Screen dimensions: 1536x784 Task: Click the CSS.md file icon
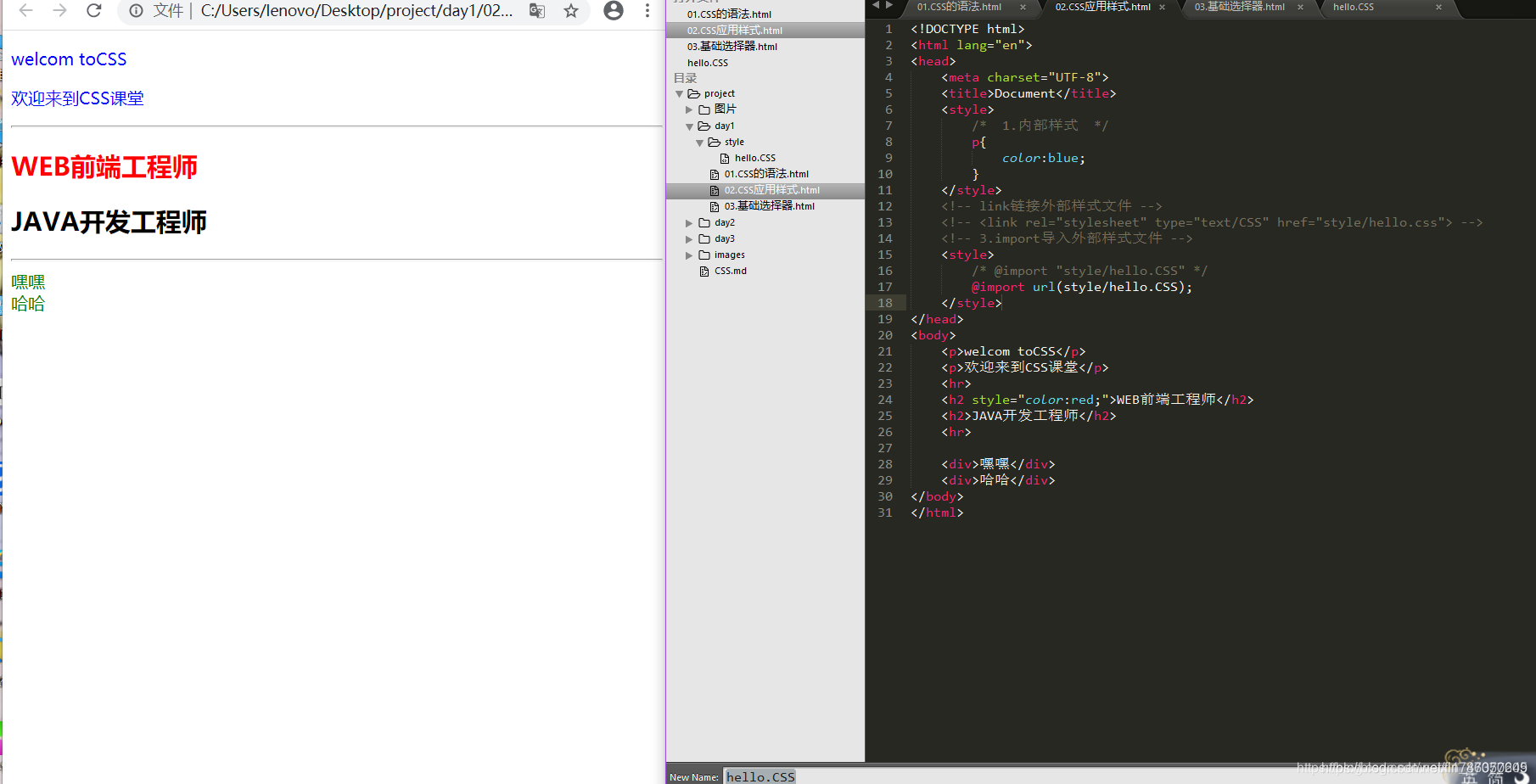(704, 272)
